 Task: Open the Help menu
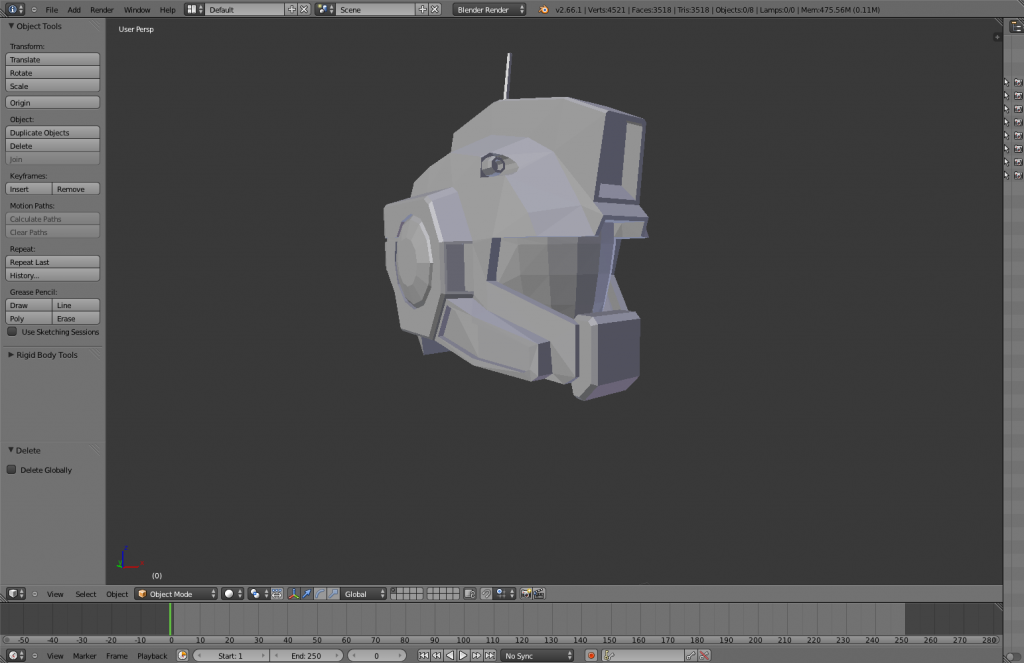click(x=168, y=10)
